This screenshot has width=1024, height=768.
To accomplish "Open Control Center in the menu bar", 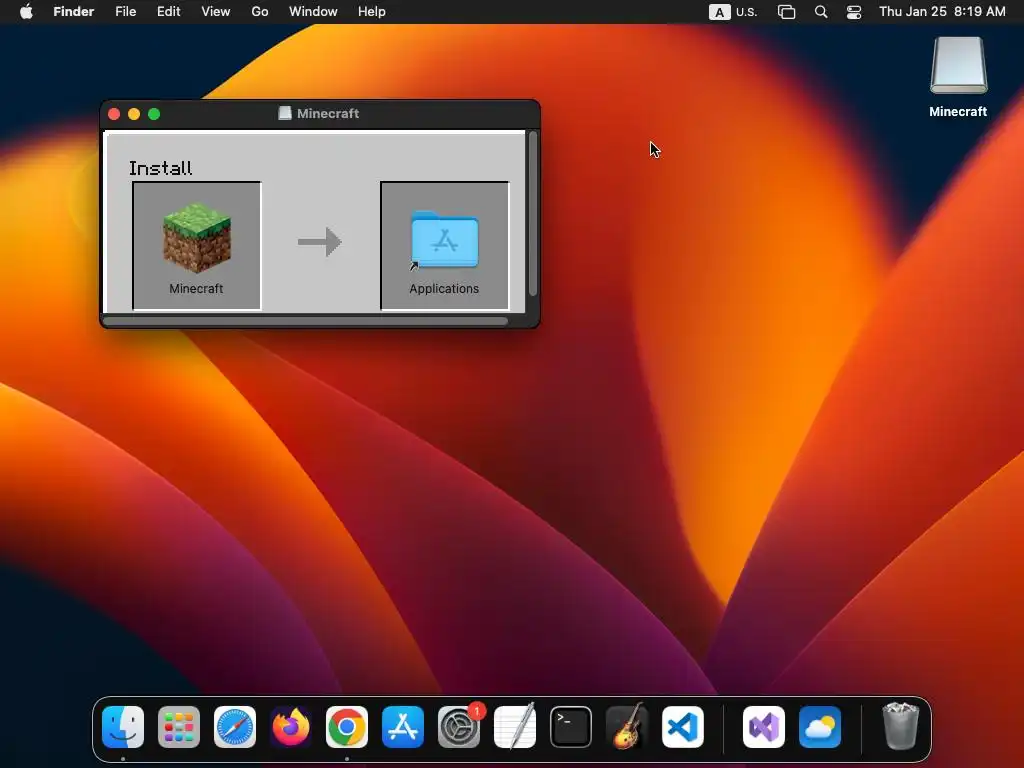I will [x=854, y=12].
